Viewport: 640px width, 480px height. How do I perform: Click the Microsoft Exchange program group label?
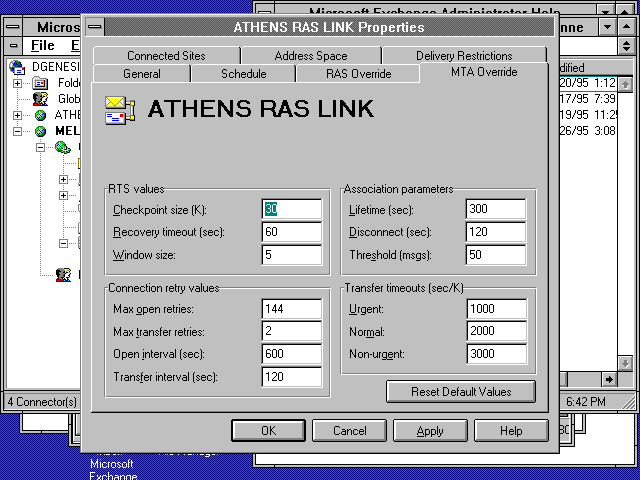tap(112, 469)
